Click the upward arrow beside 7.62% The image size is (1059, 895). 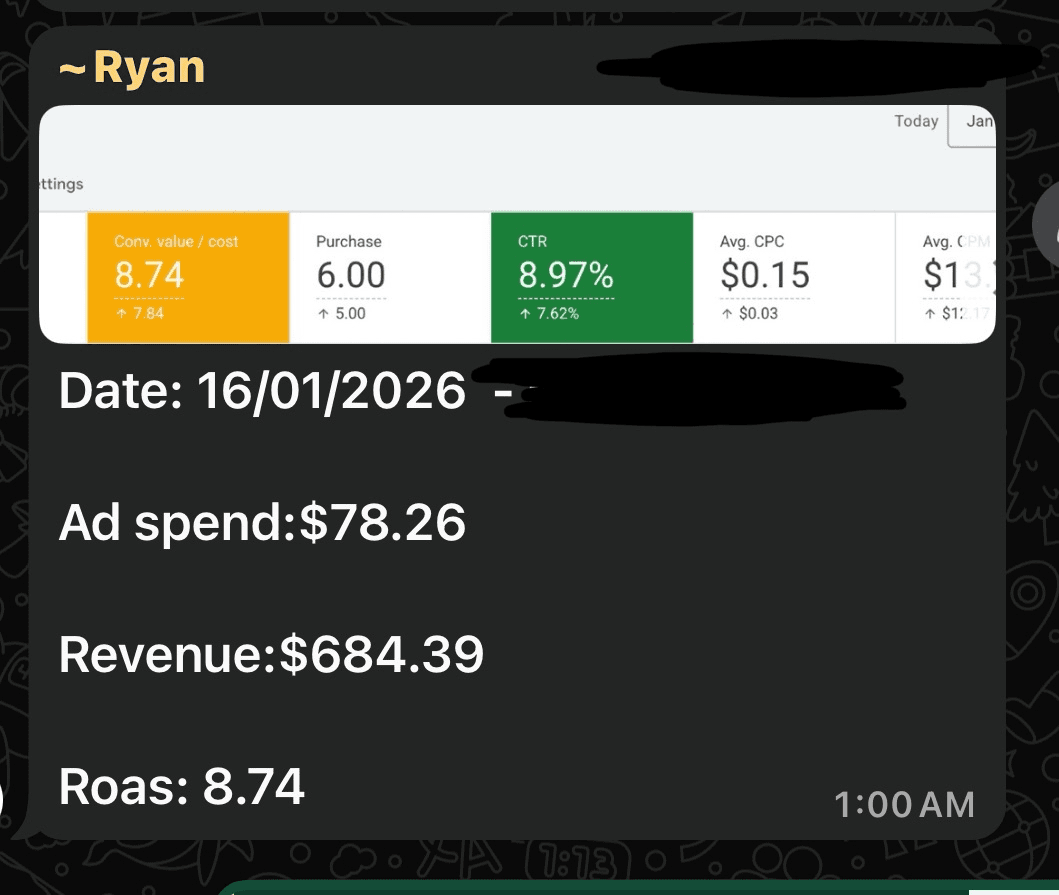[x=524, y=312]
